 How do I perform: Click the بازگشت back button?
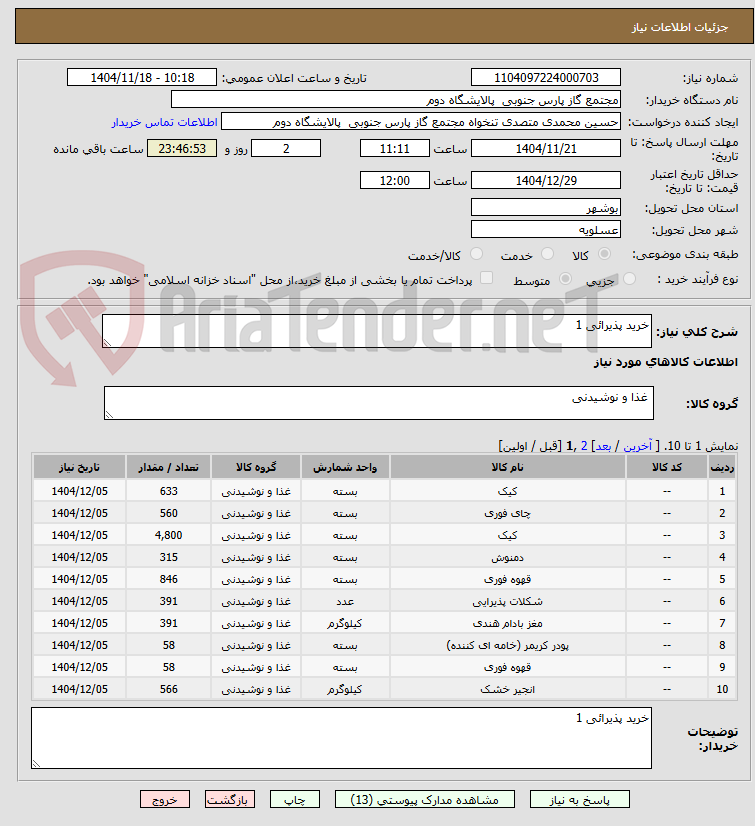pyautogui.click(x=230, y=800)
